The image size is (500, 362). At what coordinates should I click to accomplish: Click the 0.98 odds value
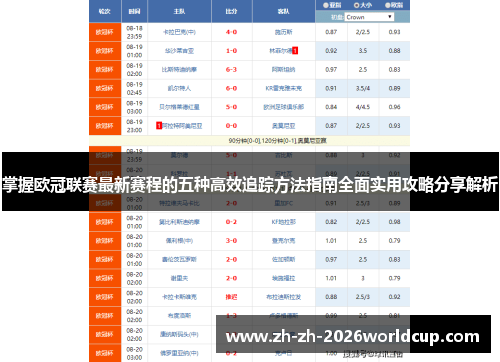click(394, 222)
